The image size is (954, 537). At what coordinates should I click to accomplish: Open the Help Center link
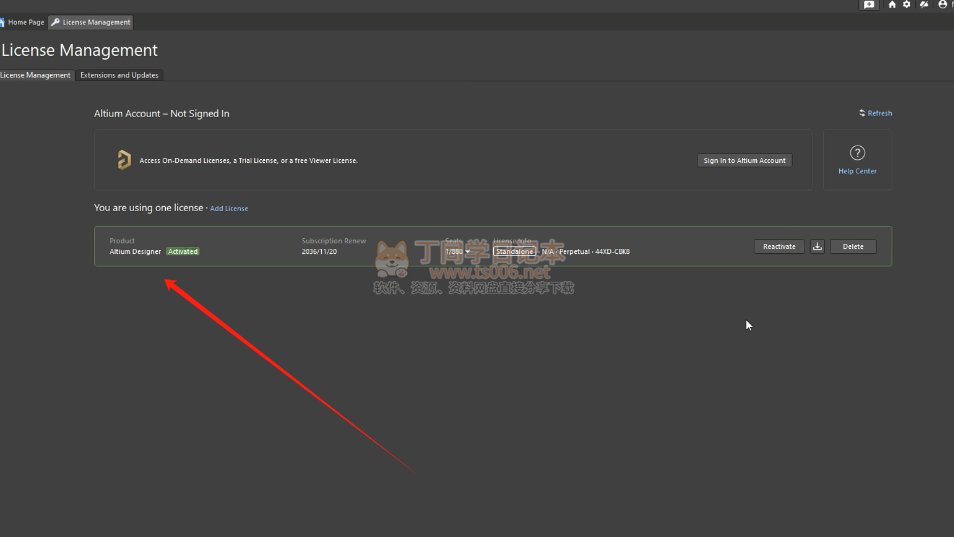click(x=857, y=171)
